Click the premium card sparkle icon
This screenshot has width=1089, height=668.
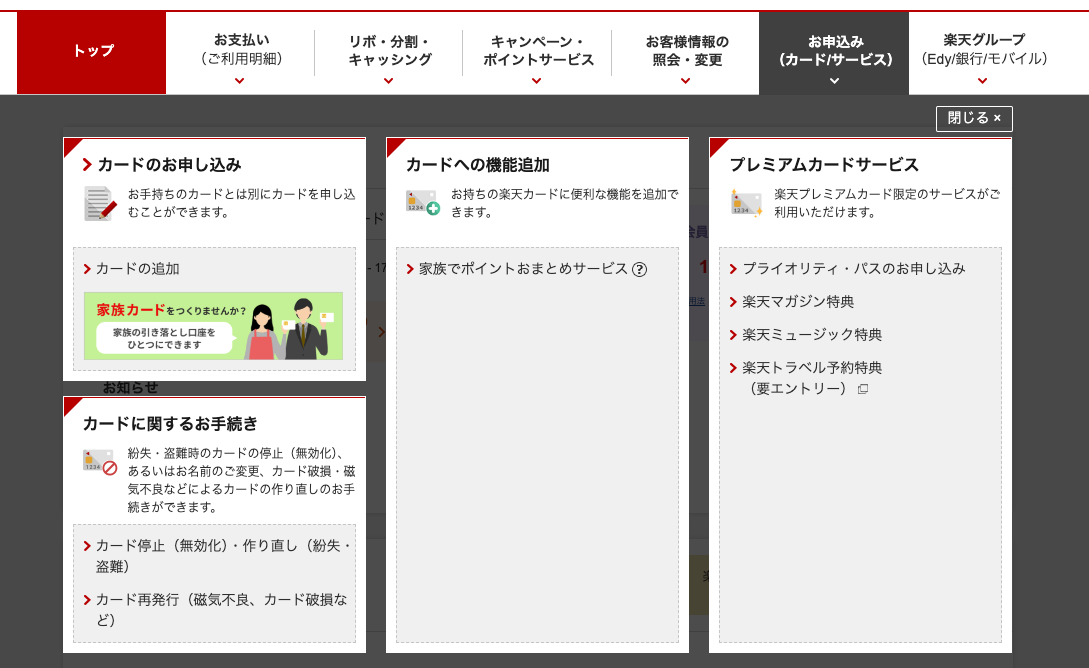click(746, 203)
